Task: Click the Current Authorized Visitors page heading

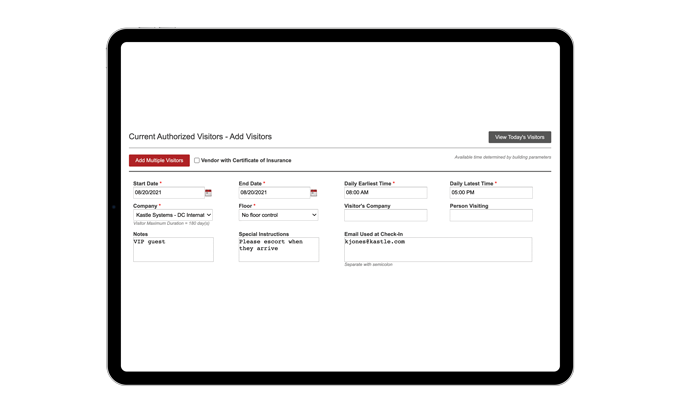Action: 200,136
